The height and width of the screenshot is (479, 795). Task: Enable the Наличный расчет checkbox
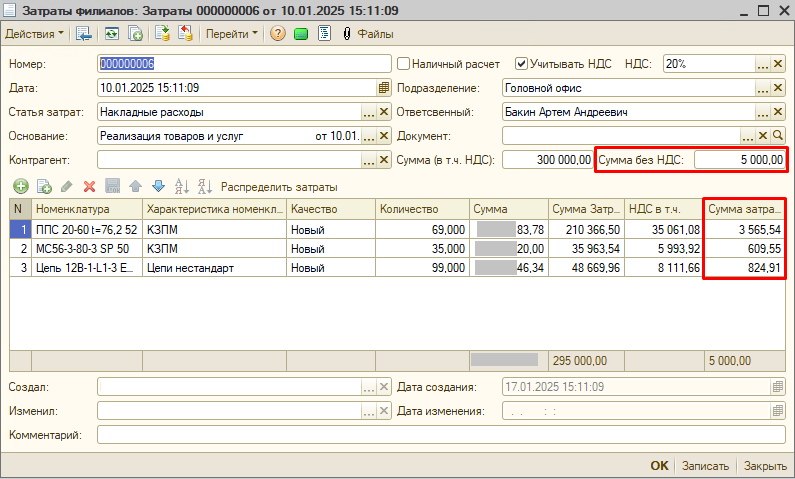coord(403,64)
